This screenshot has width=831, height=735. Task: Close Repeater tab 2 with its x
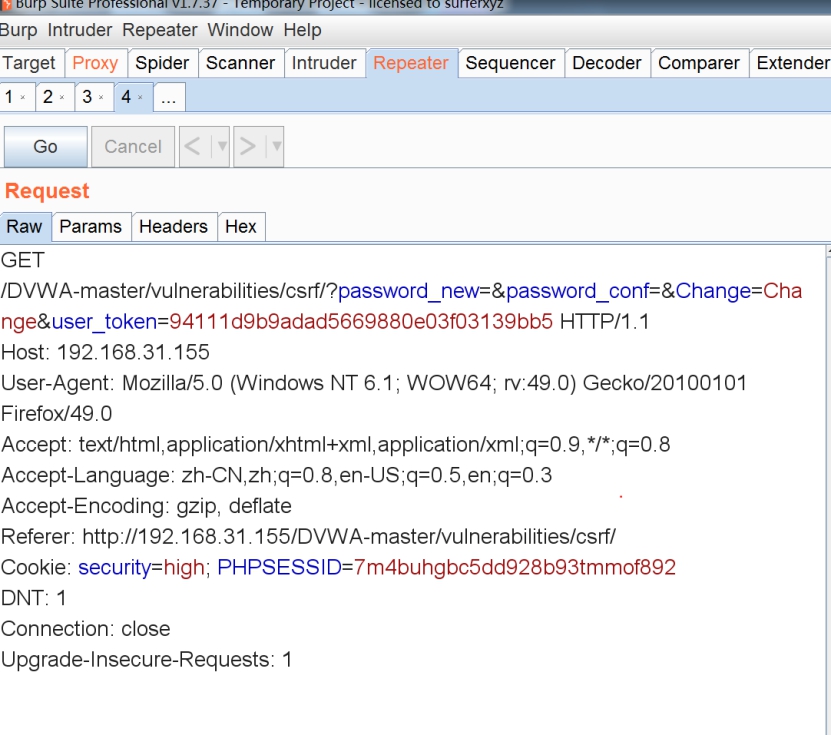(62, 98)
